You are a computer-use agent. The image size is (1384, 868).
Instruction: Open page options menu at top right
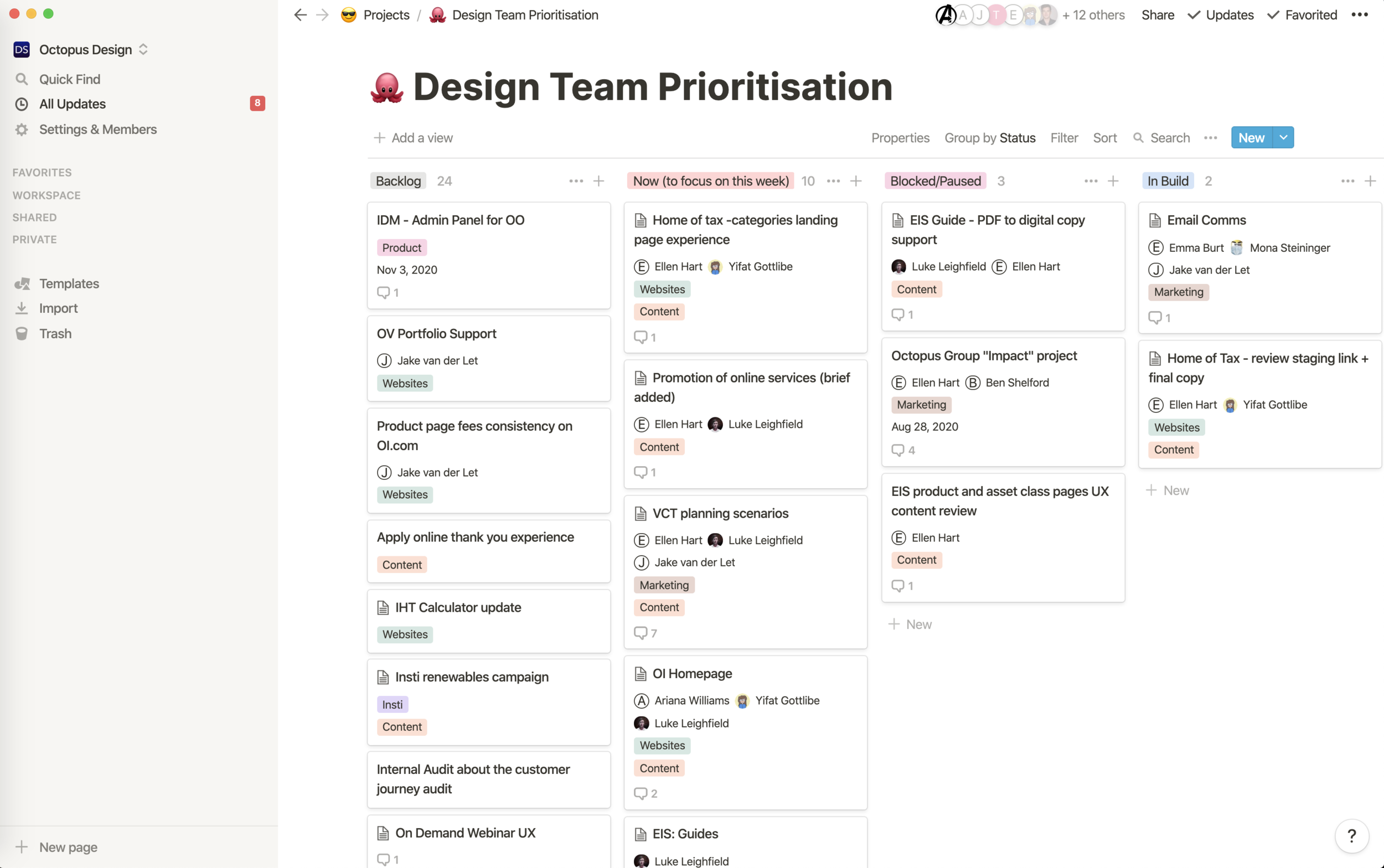pos(1359,15)
